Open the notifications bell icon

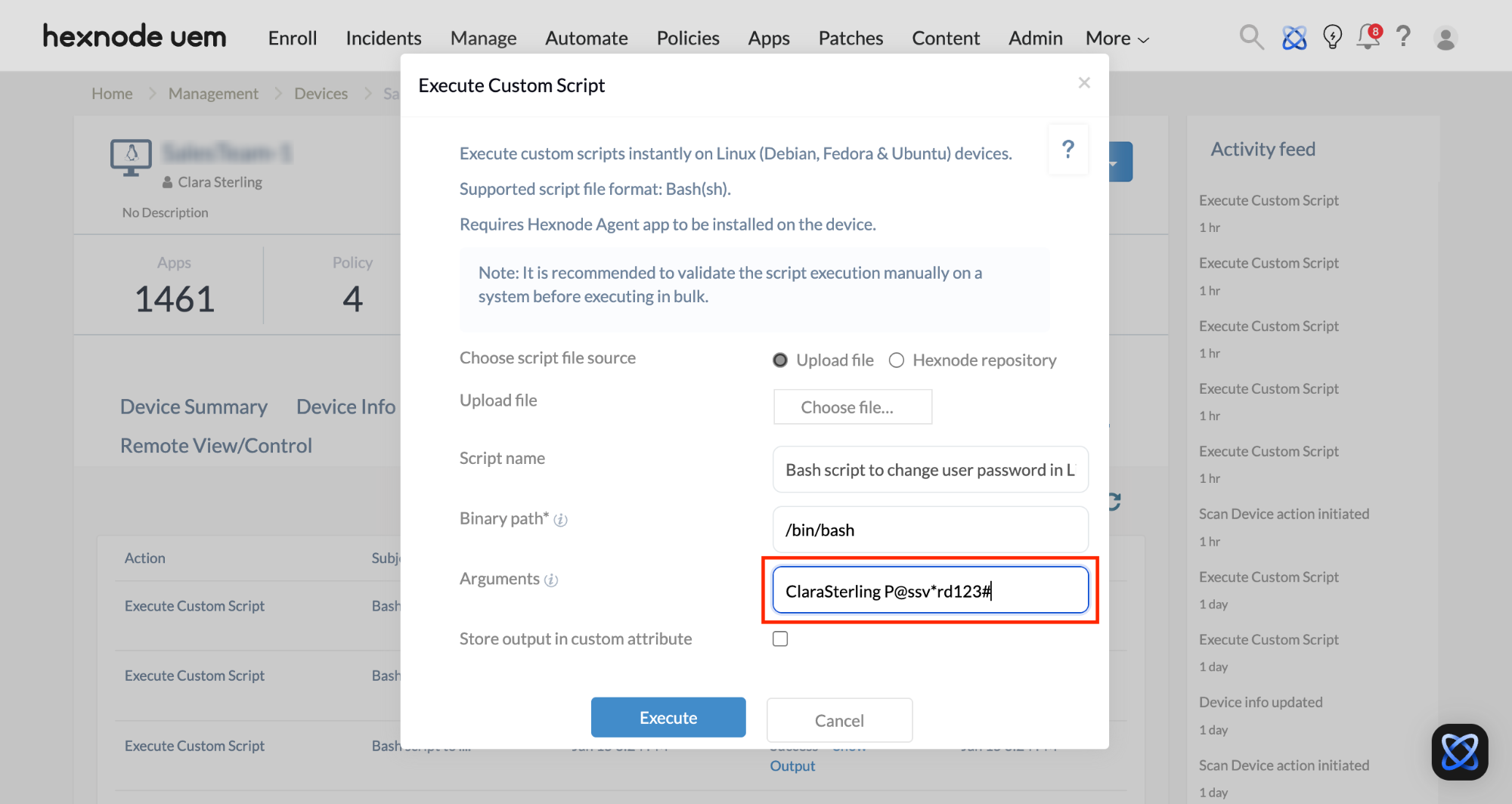(1368, 37)
